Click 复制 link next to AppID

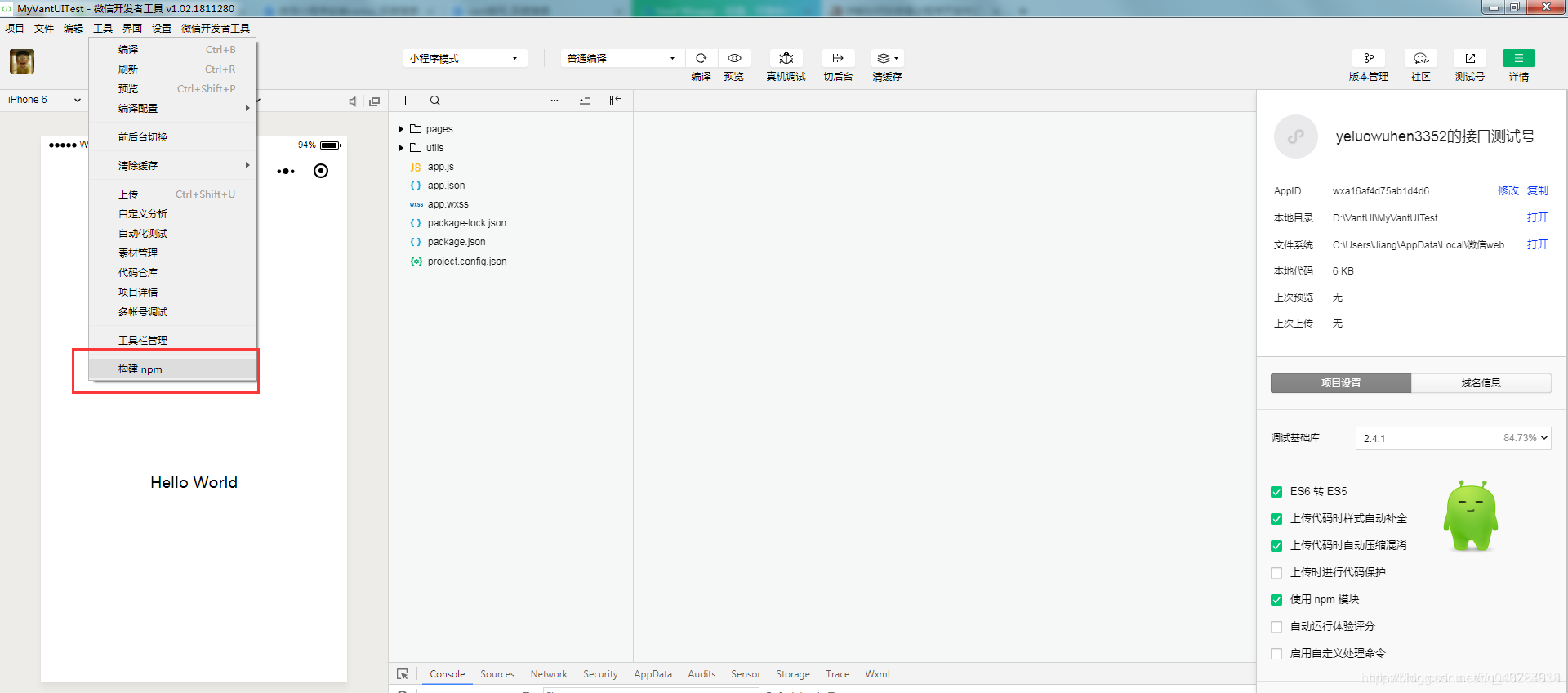click(1537, 190)
